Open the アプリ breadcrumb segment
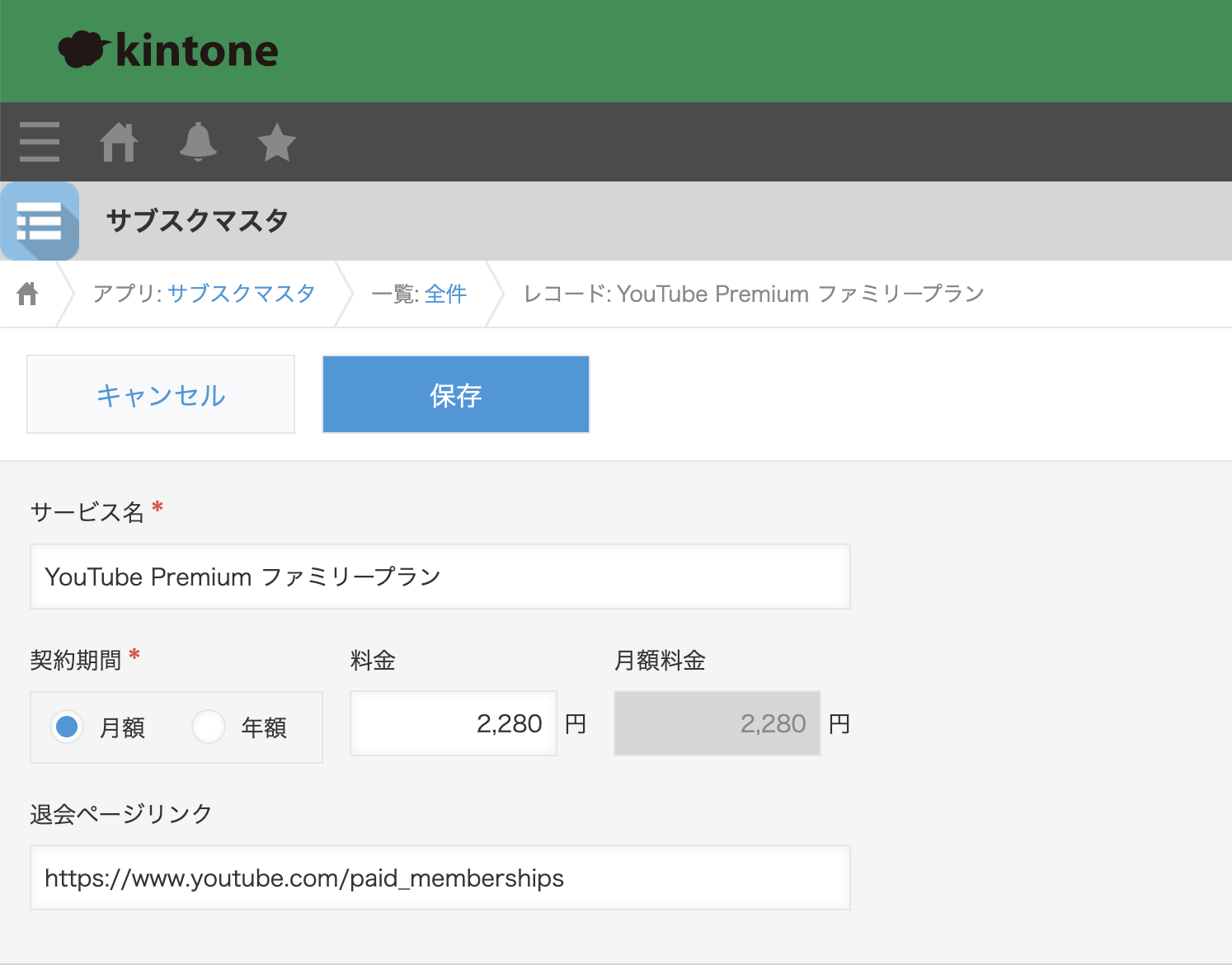 pyautogui.click(x=125, y=294)
